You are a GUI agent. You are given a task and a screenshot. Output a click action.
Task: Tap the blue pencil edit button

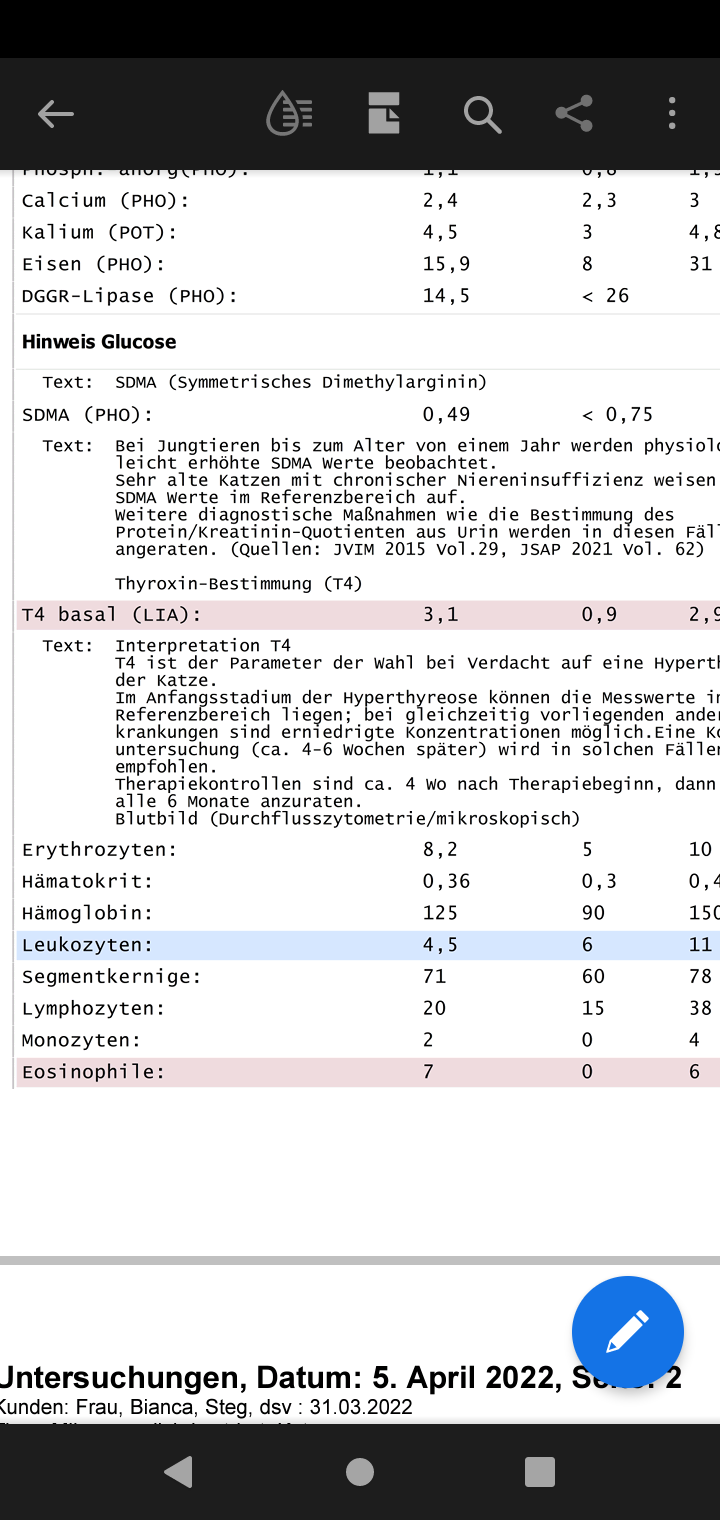[628, 1332]
